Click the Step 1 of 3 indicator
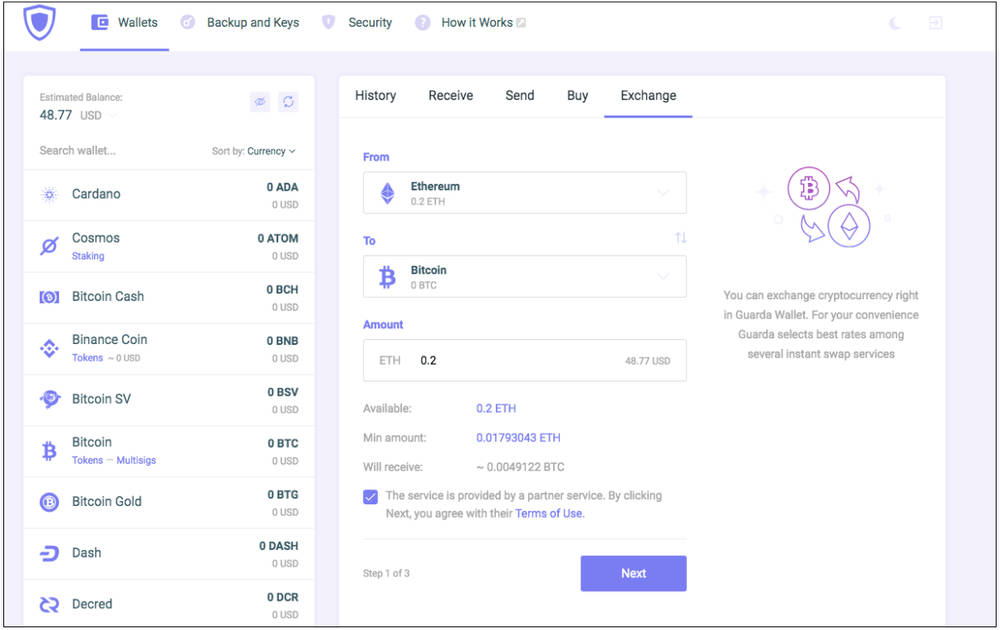This screenshot has height=630, width=1000. click(386, 573)
